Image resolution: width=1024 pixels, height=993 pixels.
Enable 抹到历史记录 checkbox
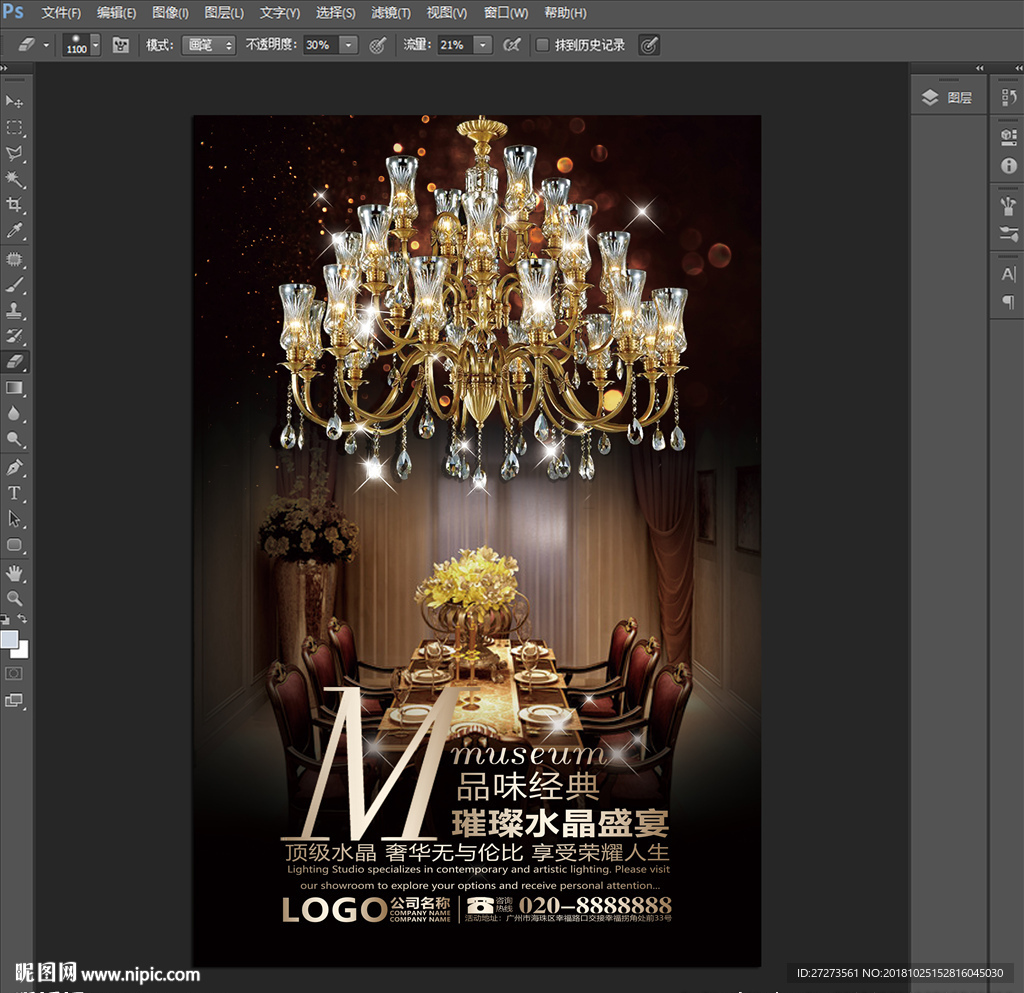click(x=541, y=44)
